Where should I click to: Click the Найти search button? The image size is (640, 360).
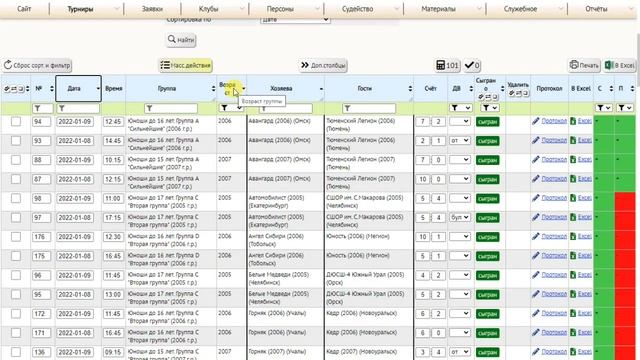181,40
